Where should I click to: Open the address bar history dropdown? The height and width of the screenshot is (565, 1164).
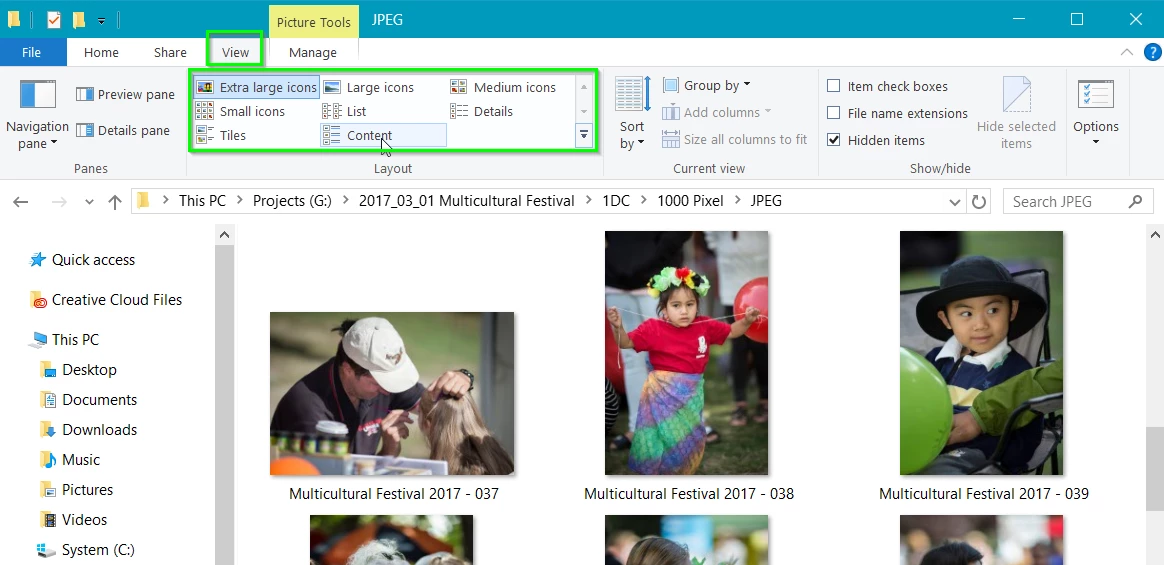955,202
